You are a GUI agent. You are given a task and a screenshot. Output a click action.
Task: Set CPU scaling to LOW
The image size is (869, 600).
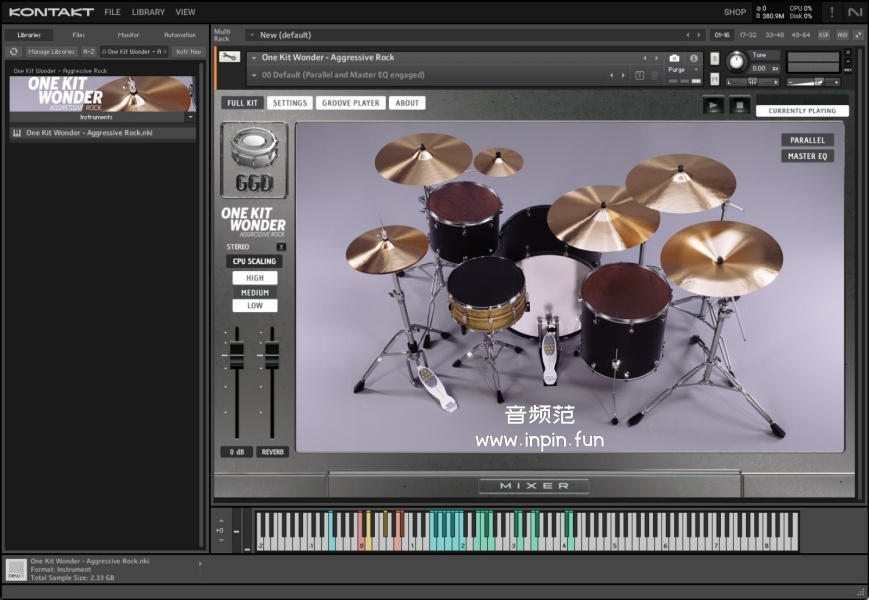[255, 306]
